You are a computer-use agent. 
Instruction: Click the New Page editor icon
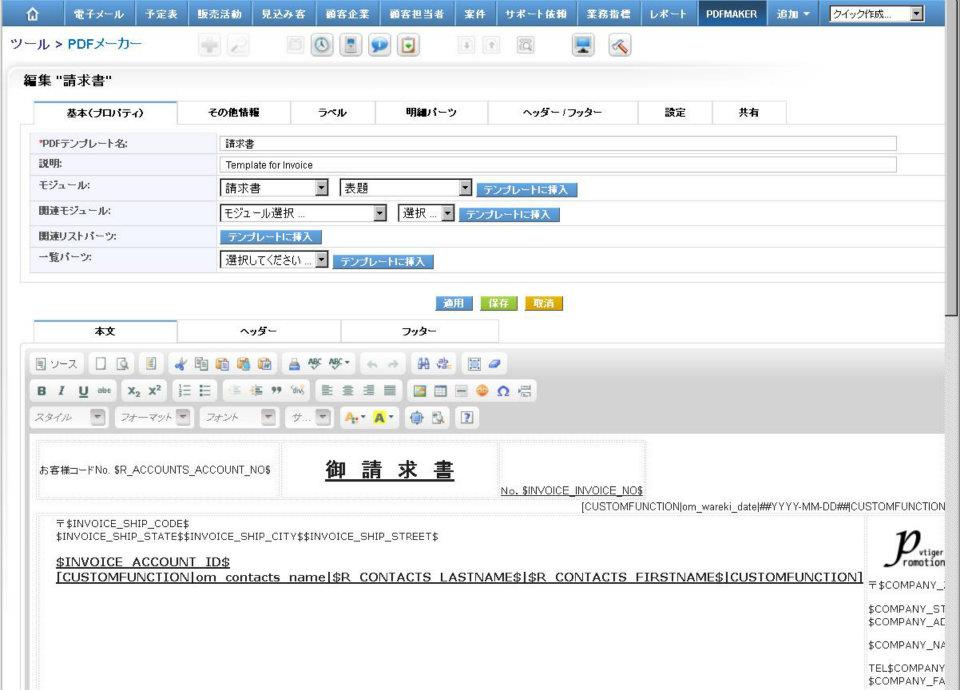pos(101,364)
